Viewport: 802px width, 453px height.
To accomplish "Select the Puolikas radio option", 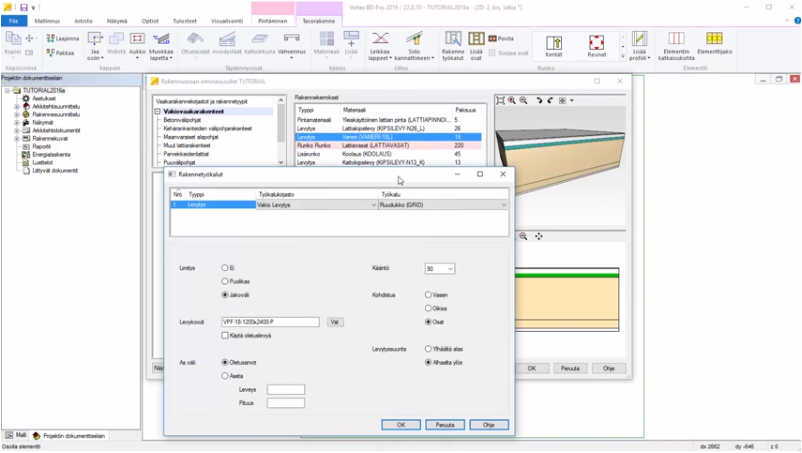I will point(225,282).
